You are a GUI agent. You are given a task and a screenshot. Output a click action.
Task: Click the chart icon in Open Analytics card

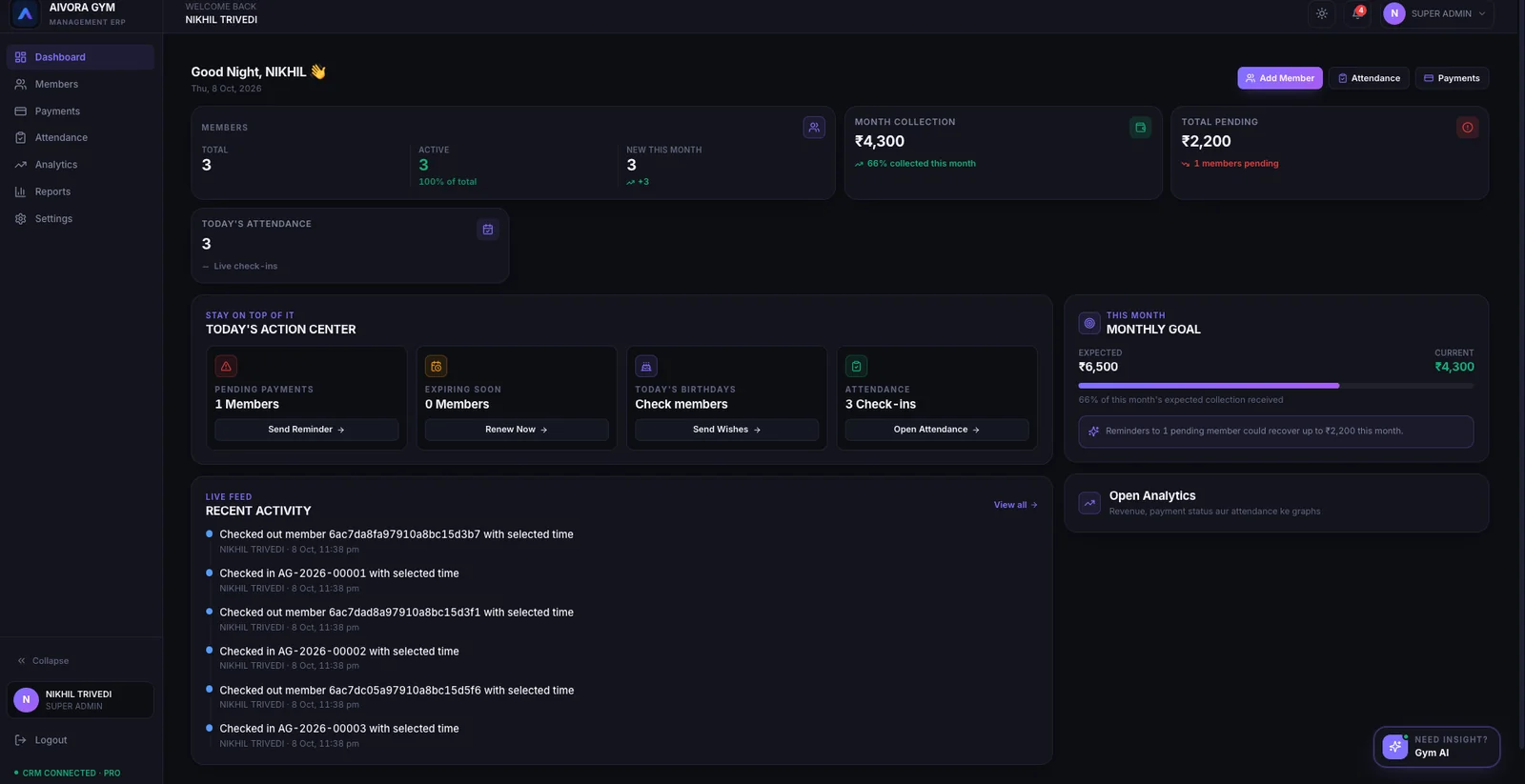1089,503
